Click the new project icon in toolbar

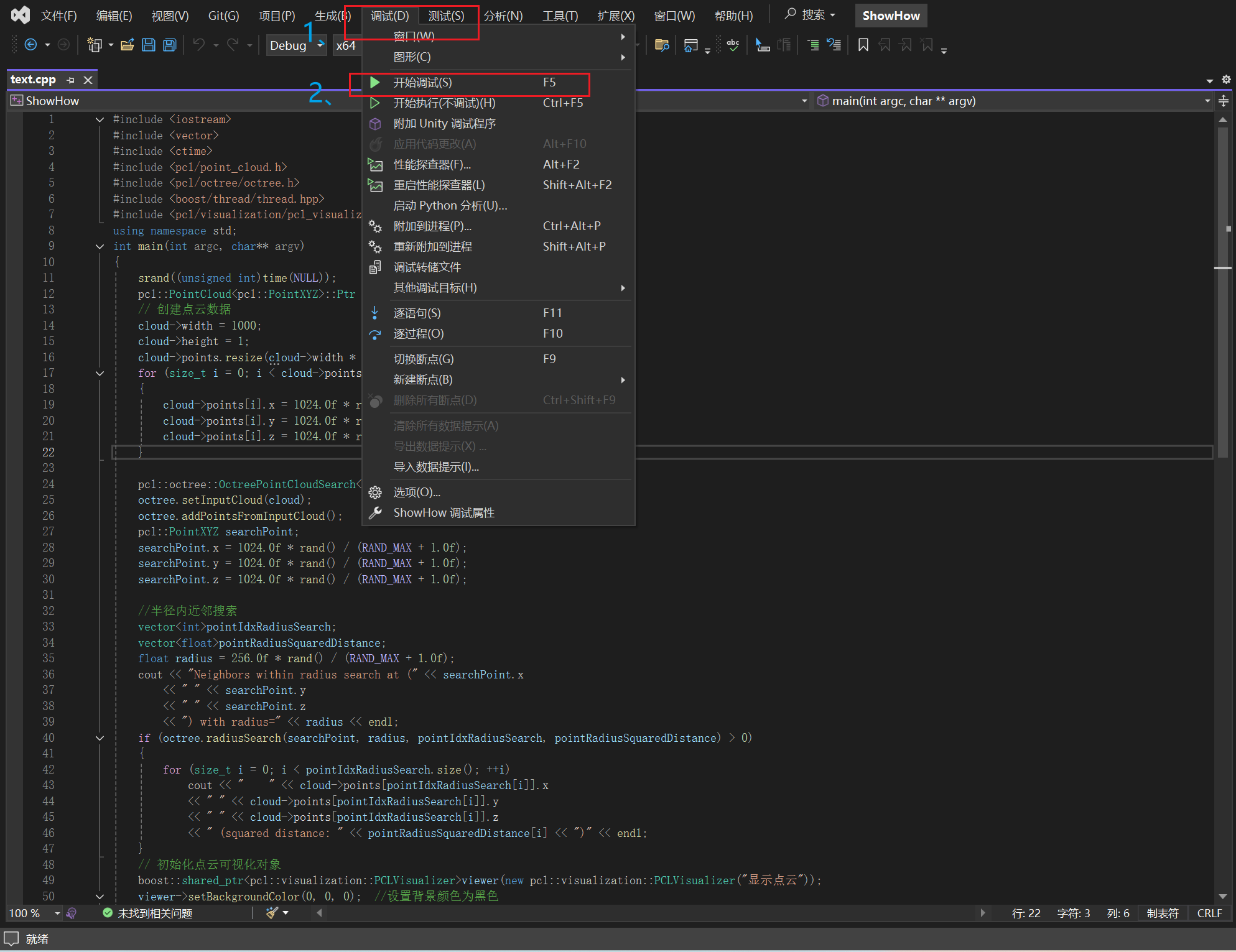click(95, 45)
